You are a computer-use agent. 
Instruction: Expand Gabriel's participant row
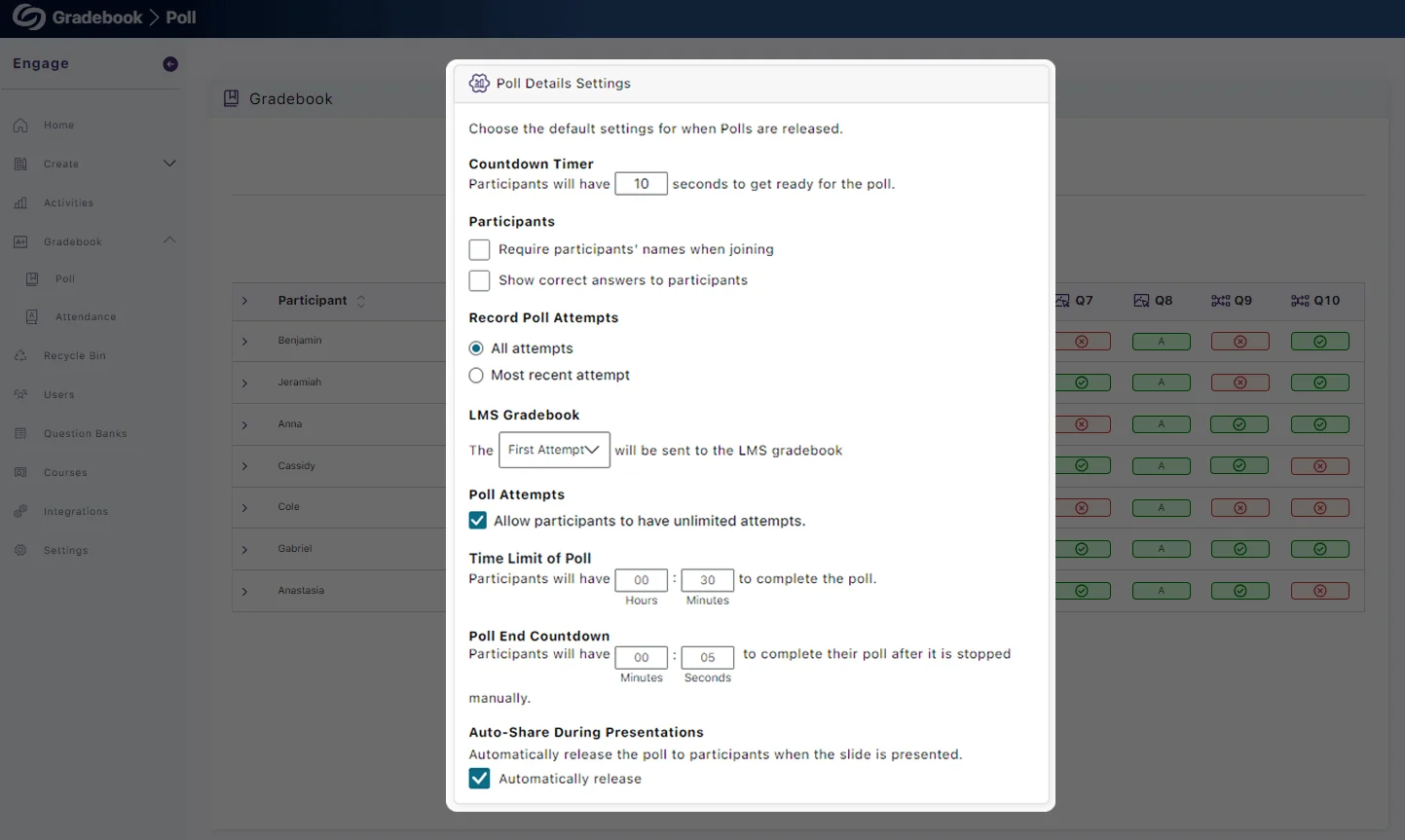coord(244,550)
